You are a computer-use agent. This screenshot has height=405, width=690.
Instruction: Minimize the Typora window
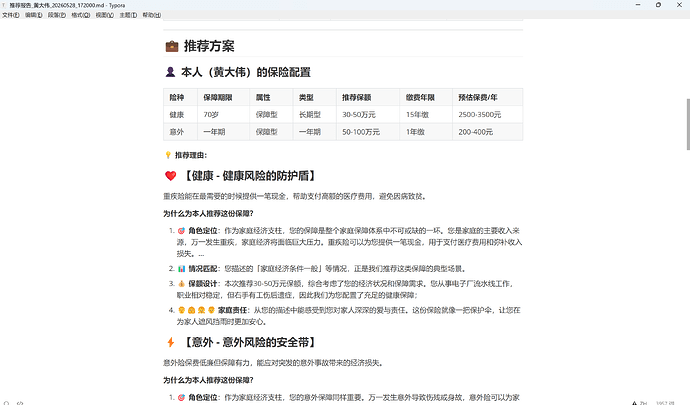point(638,5)
